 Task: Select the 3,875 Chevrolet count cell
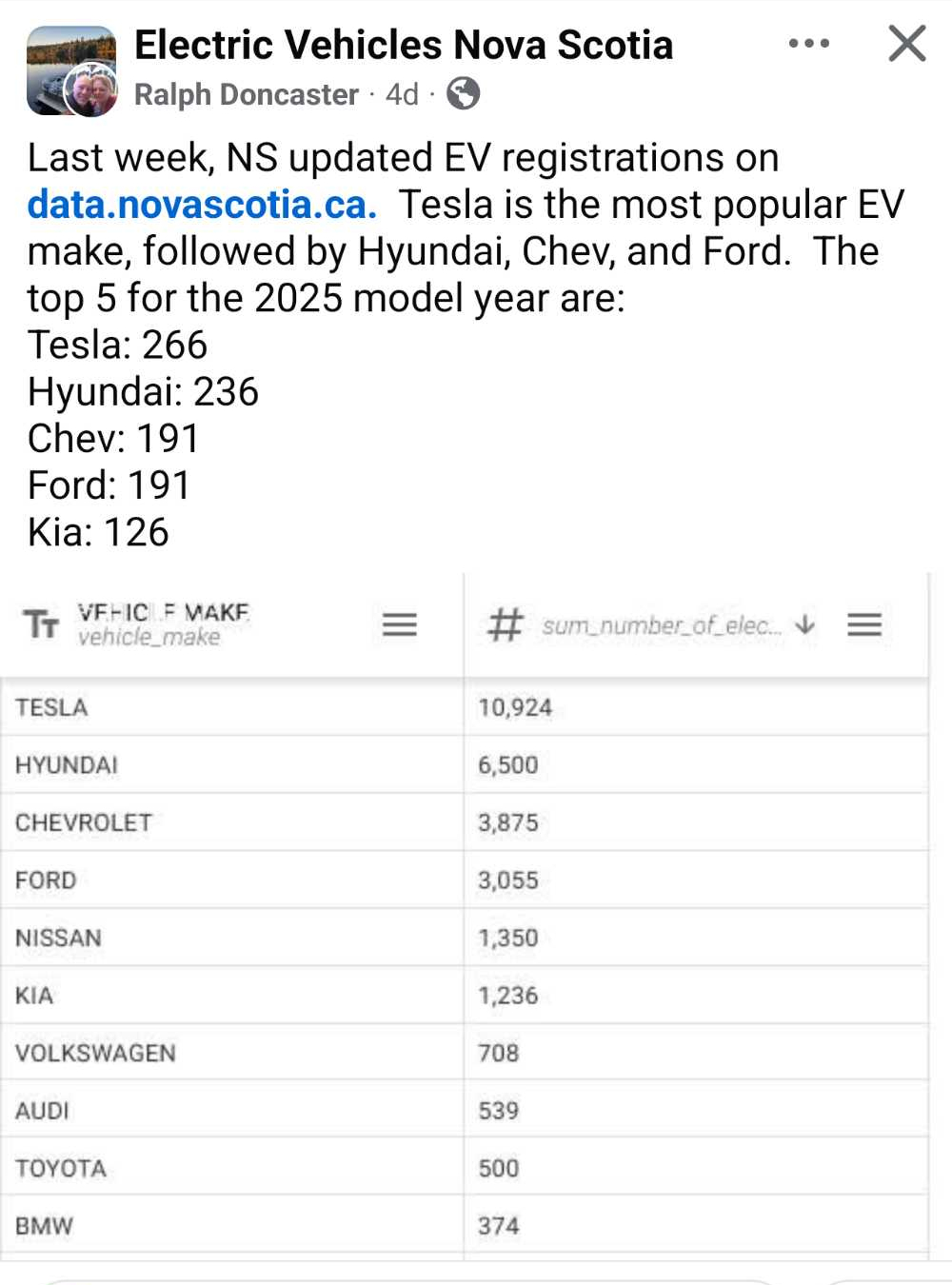pos(508,822)
